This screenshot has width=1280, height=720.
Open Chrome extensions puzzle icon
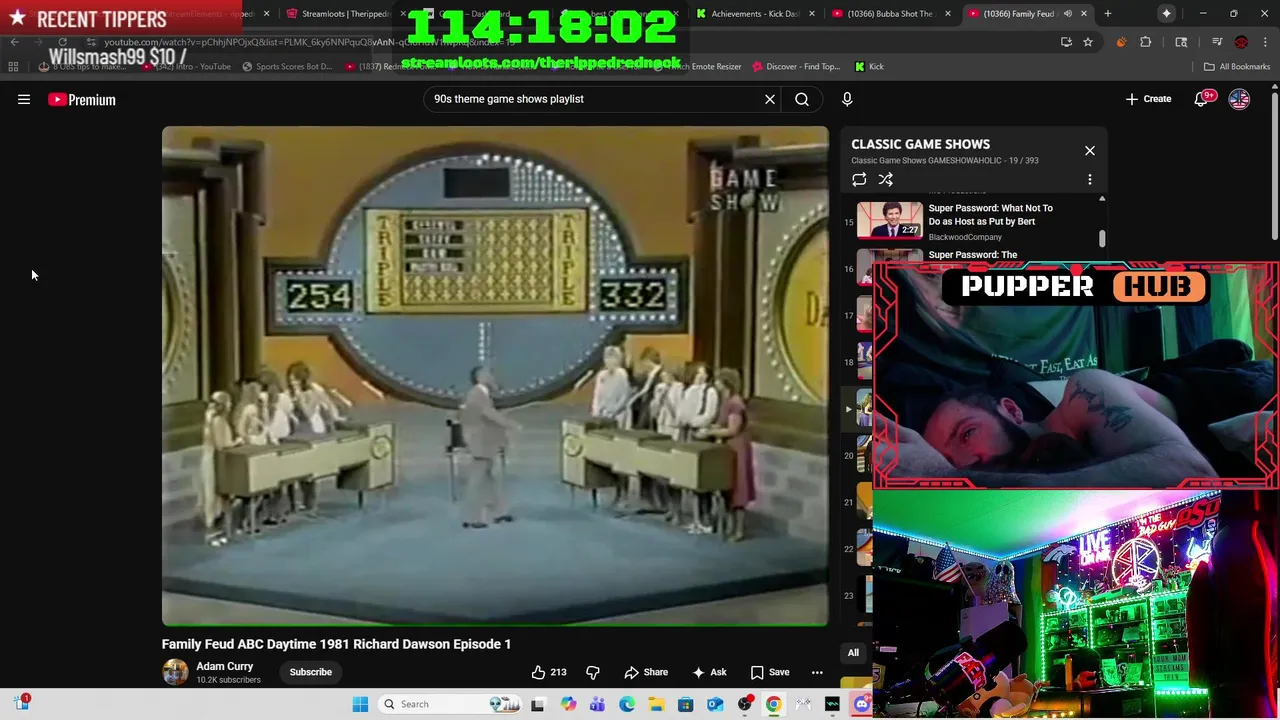(x=1146, y=42)
